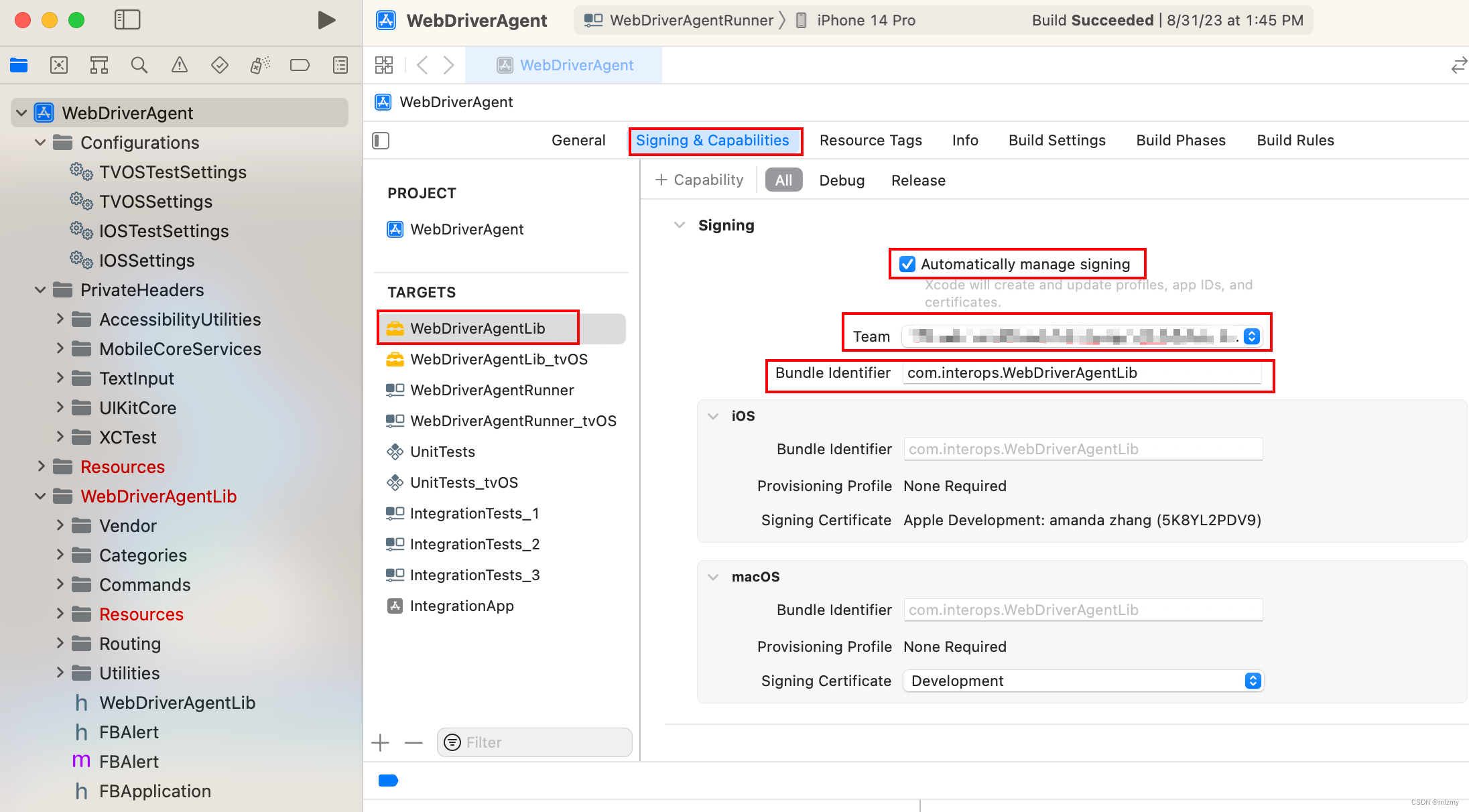Image resolution: width=1469 pixels, height=812 pixels.
Task: Edit the Bundle Identifier field
Action: [1082, 373]
